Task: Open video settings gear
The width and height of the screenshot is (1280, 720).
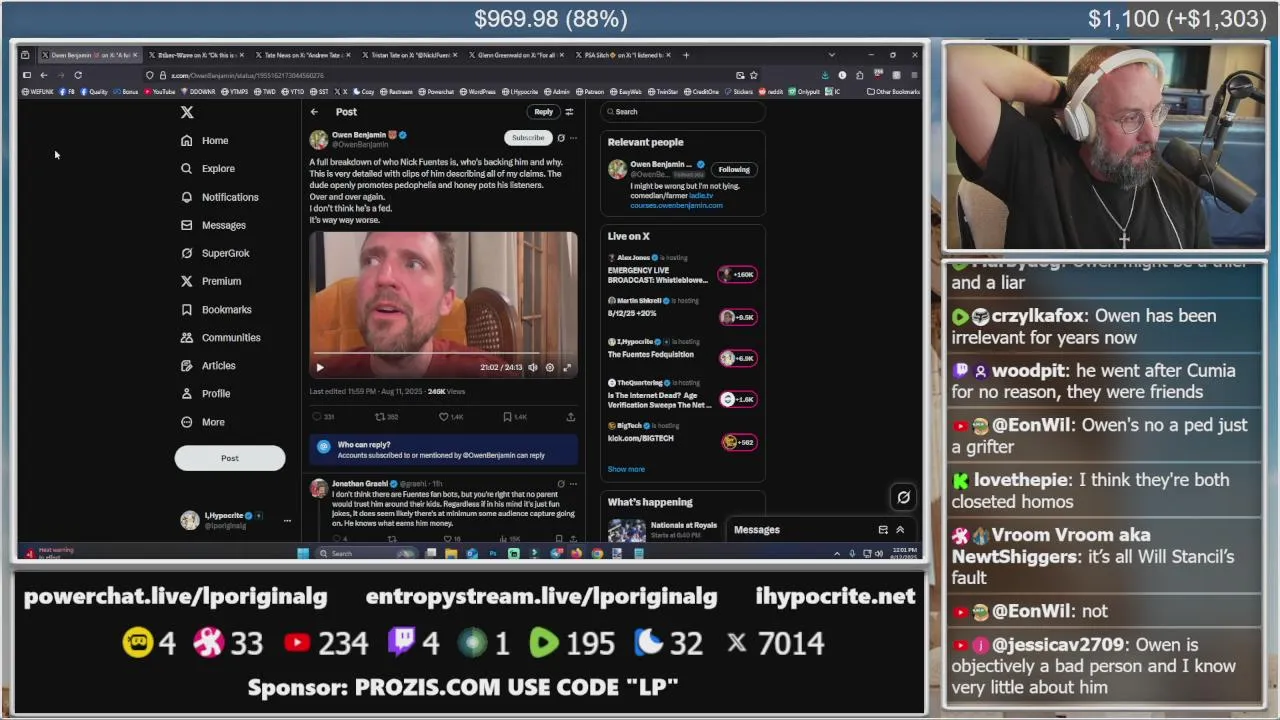Action: pos(549,367)
